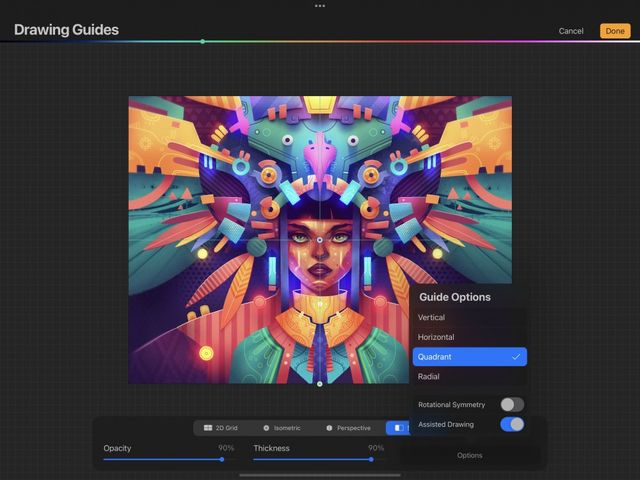Select the 2D Grid guide tab
Image resolution: width=640 pixels, height=480 pixels.
coord(220,428)
